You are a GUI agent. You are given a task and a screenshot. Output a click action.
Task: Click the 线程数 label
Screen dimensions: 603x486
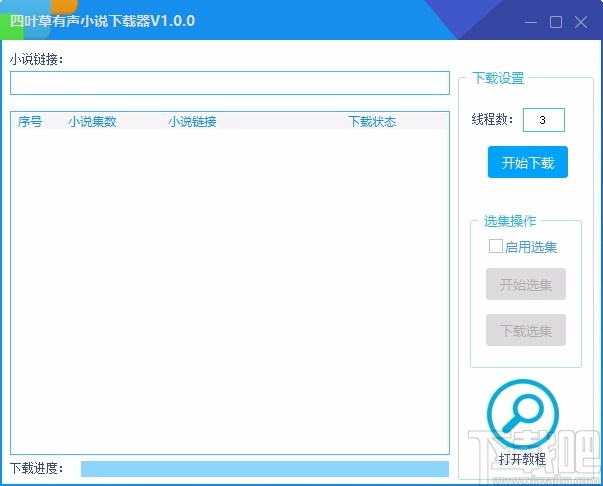[493, 120]
